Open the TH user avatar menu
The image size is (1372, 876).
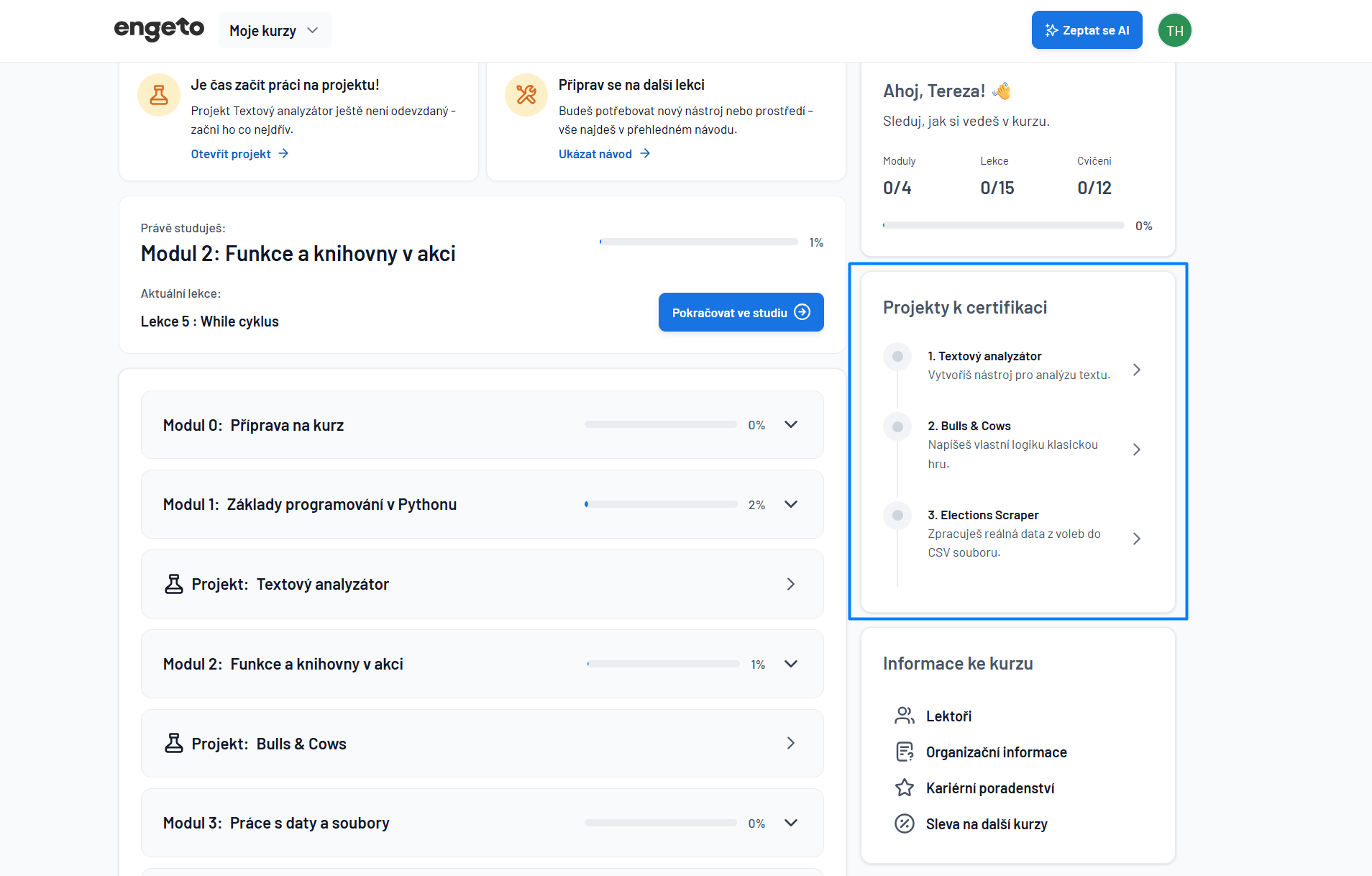[x=1174, y=30]
